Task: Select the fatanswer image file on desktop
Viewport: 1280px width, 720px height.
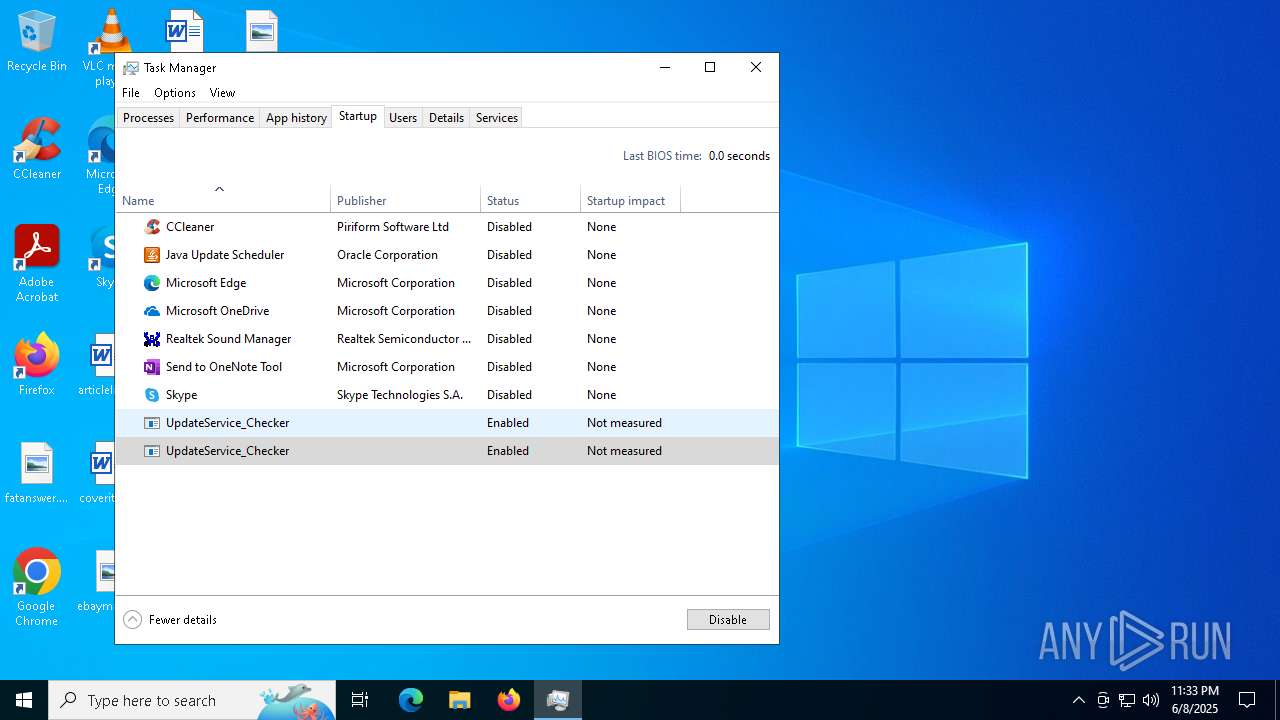Action: pyautogui.click(x=37, y=473)
